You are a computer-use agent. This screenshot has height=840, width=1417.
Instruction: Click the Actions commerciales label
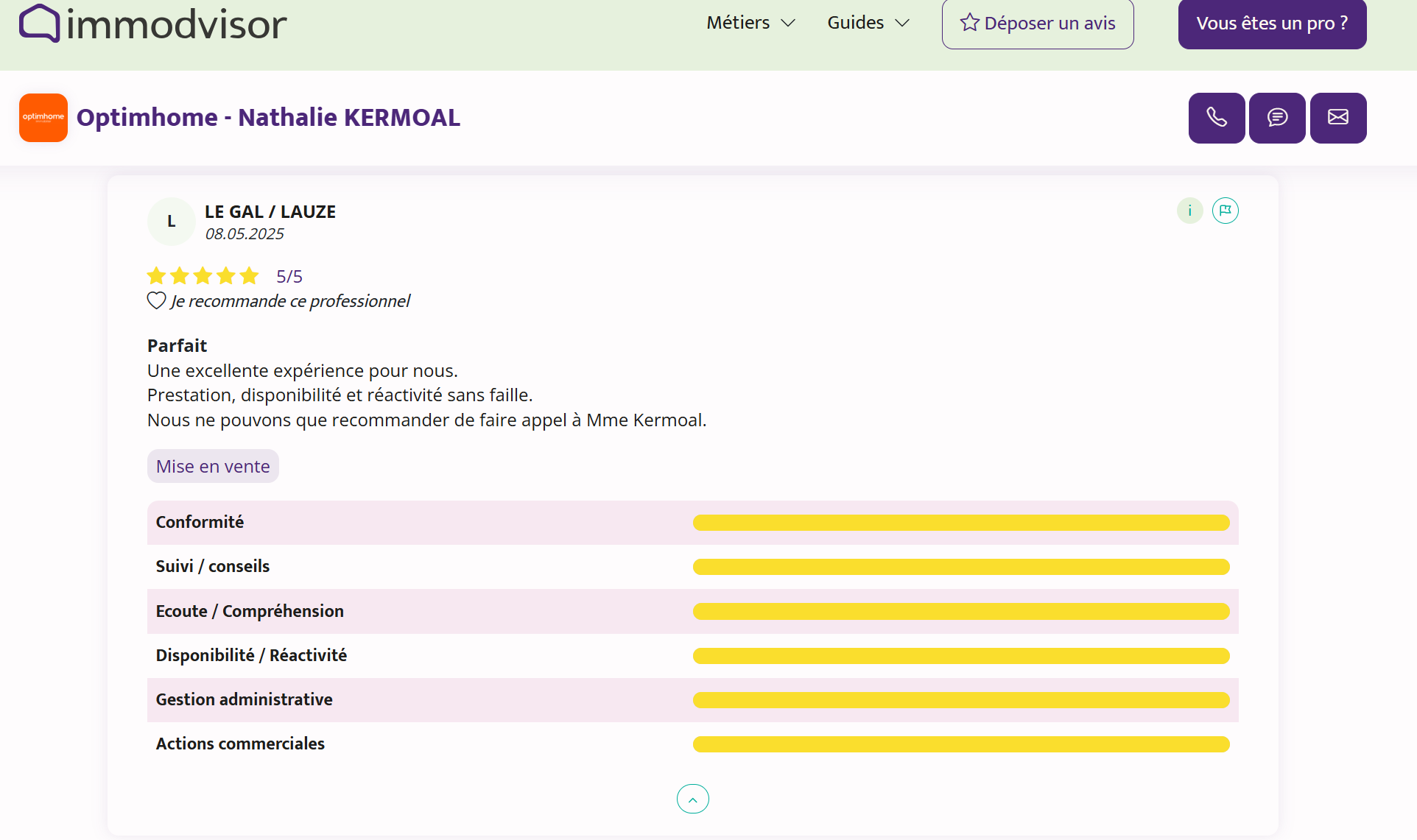pyautogui.click(x=240, y=744)
